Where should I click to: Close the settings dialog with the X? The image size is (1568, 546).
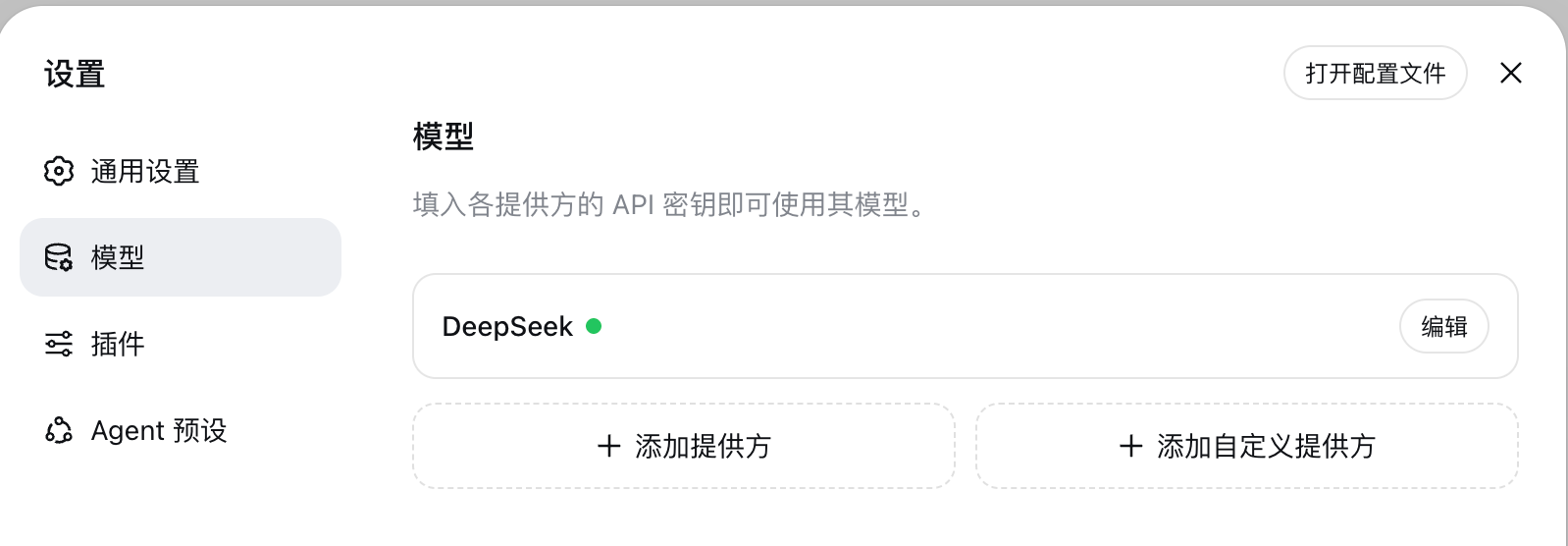pos(1511,73)
